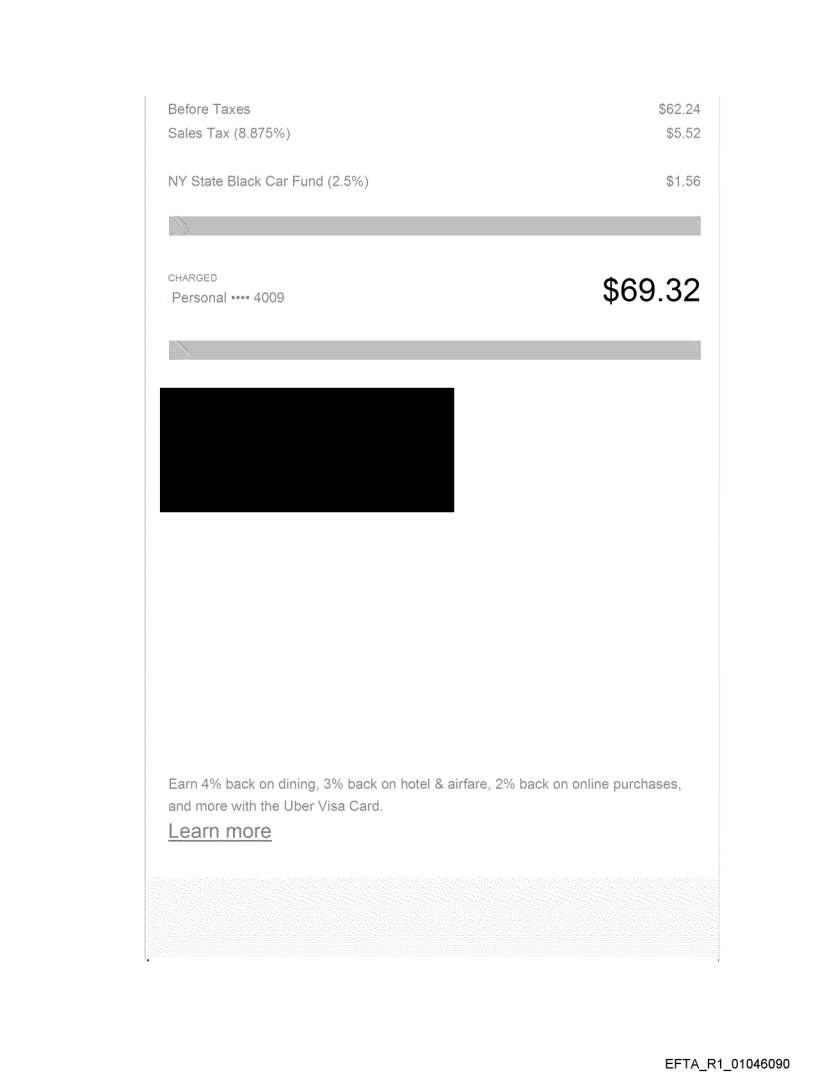Select the $1.56 Black Car Fund amount

click(683, 181)
